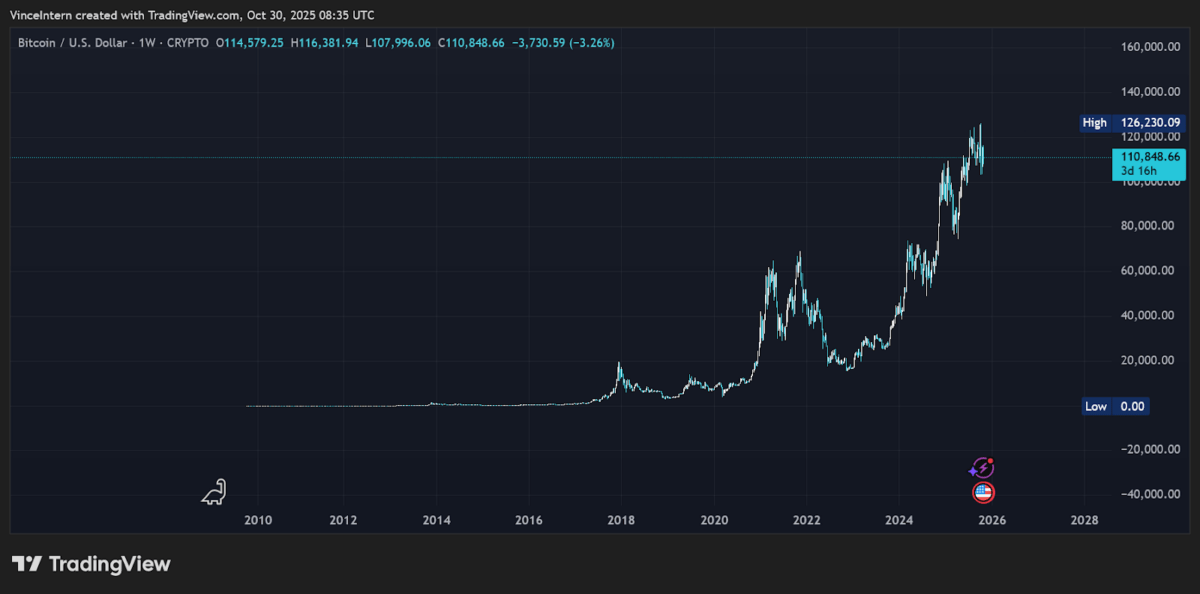Image resolution: width=1200 pixels, height=594 pixels.
Task: Click the -3,730.59 (-3.26%) change value
Action: coord(563,43)
